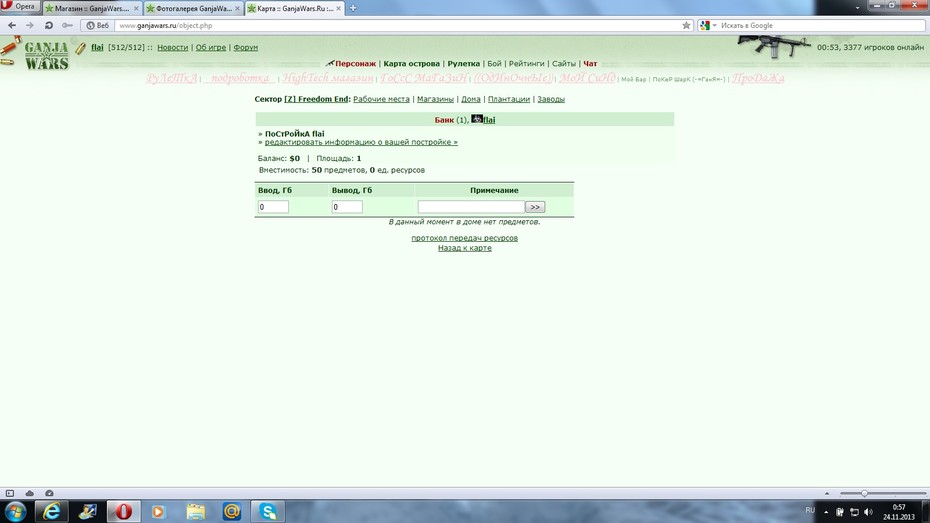
Task: Open the ПоКеР ШарК link
Action: click(689, 79)
